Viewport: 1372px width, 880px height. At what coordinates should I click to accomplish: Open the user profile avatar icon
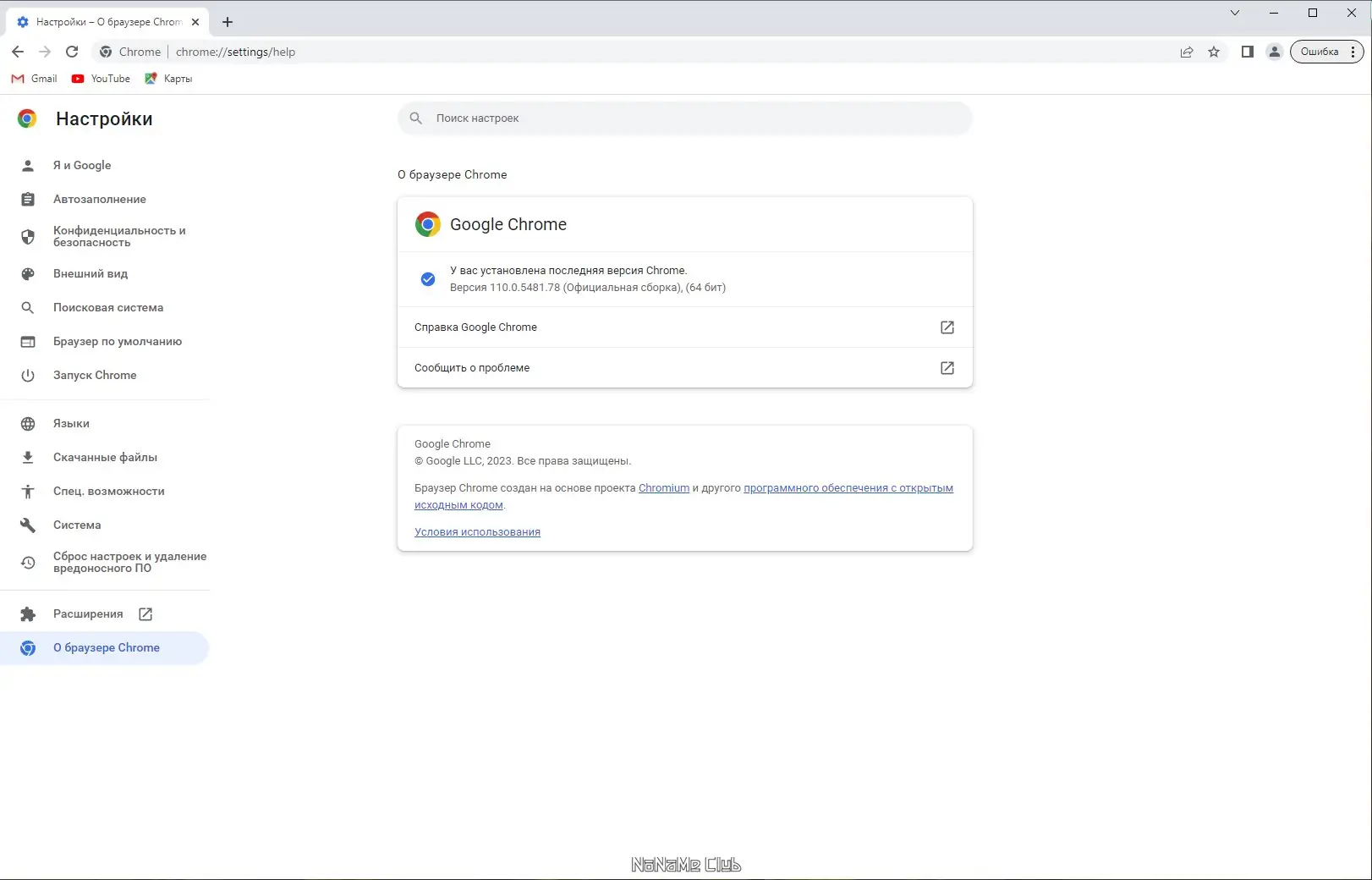(x=1274, y=52)
